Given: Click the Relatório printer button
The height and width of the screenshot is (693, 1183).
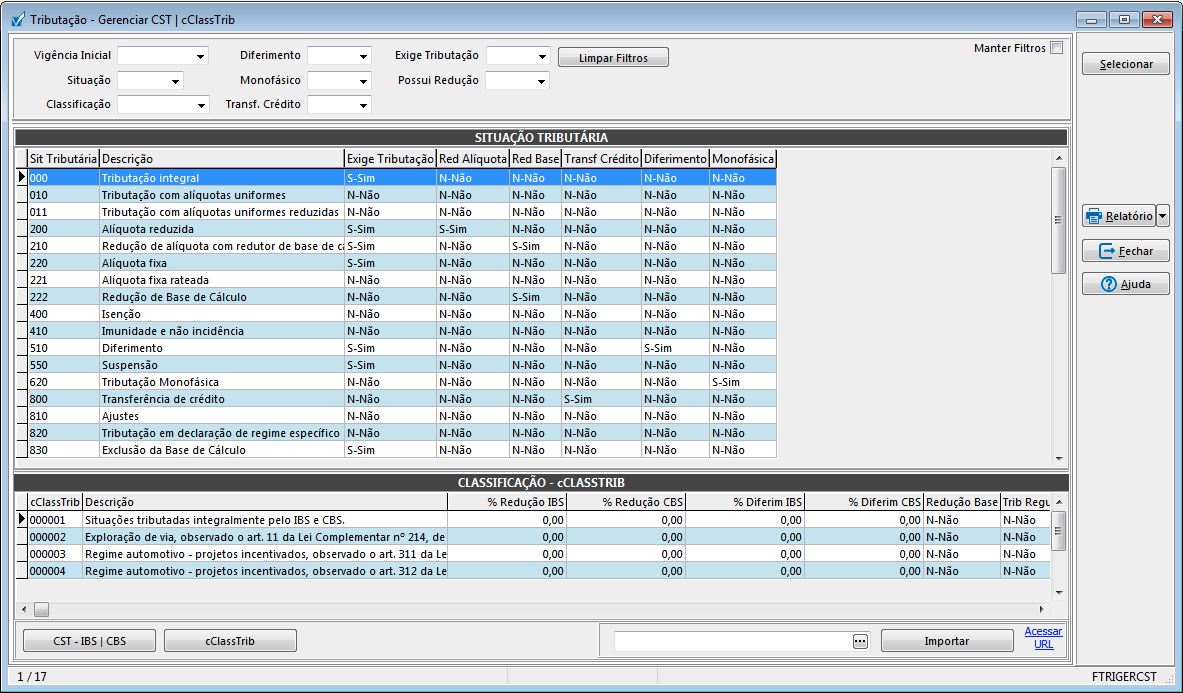Looking at the screenshot, I should click(x=1118, y=216).
